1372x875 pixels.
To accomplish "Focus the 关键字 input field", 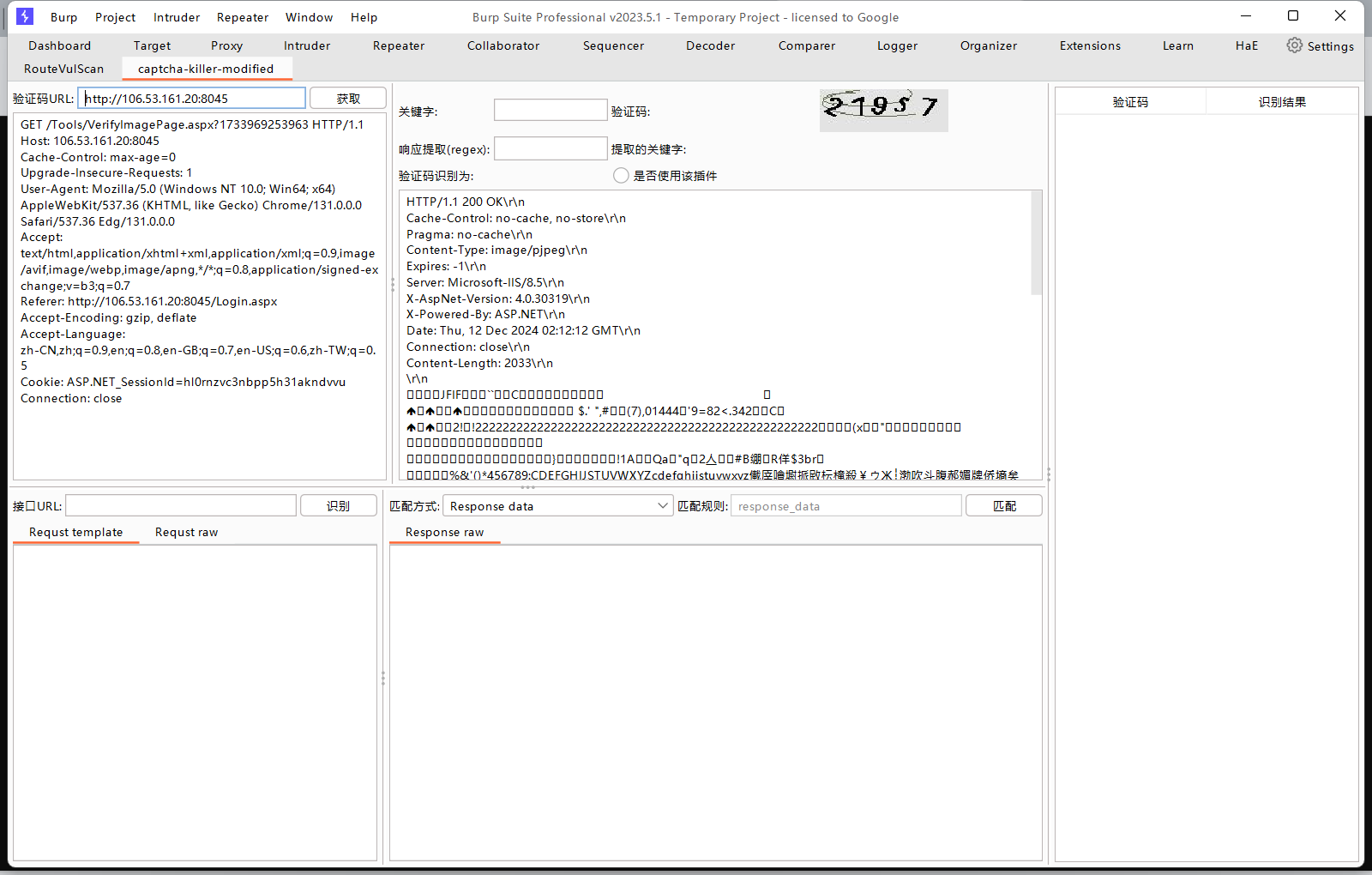I will [551, 110].
